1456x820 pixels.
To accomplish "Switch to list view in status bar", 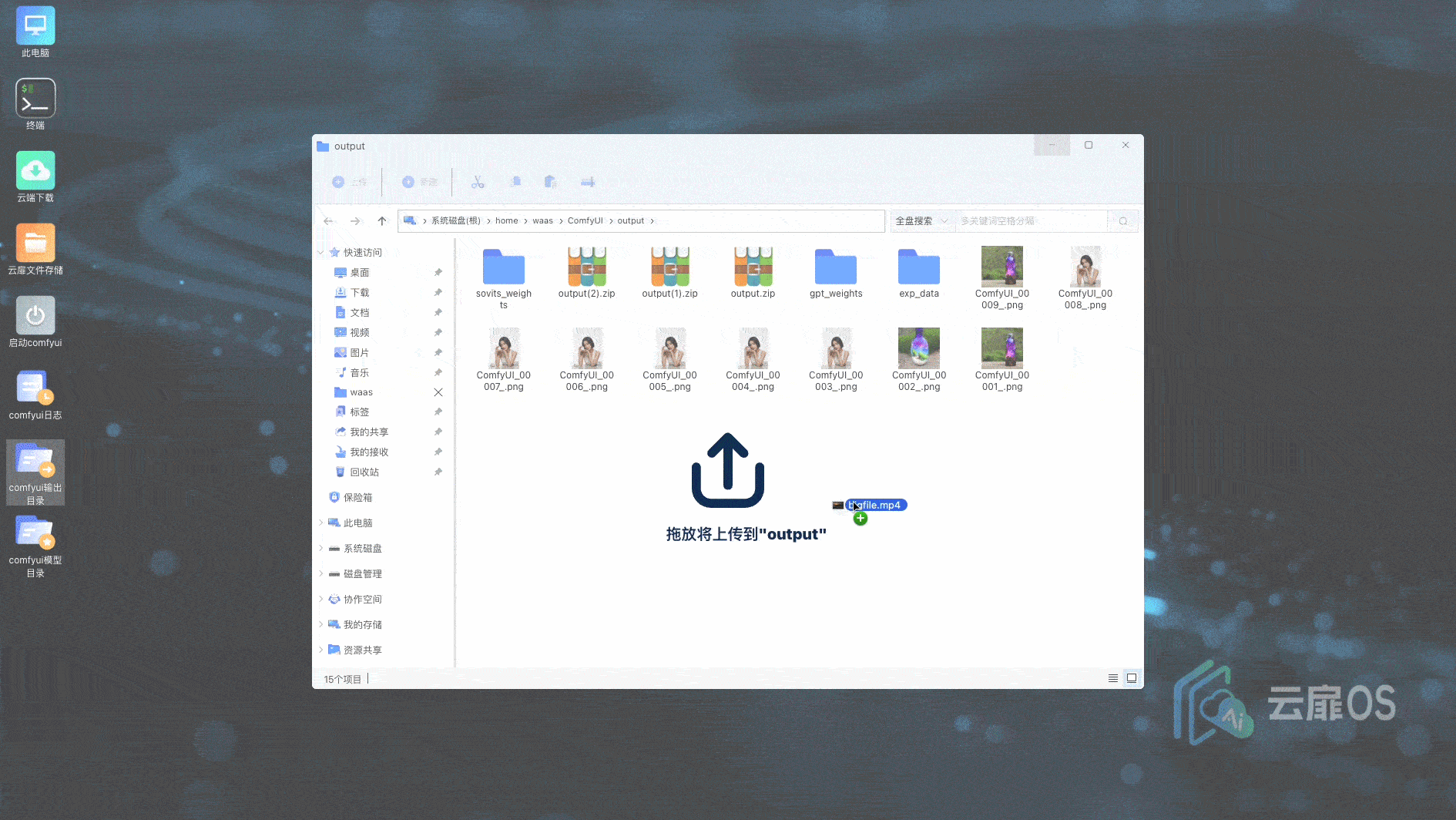I will [x=1112, y=678].
